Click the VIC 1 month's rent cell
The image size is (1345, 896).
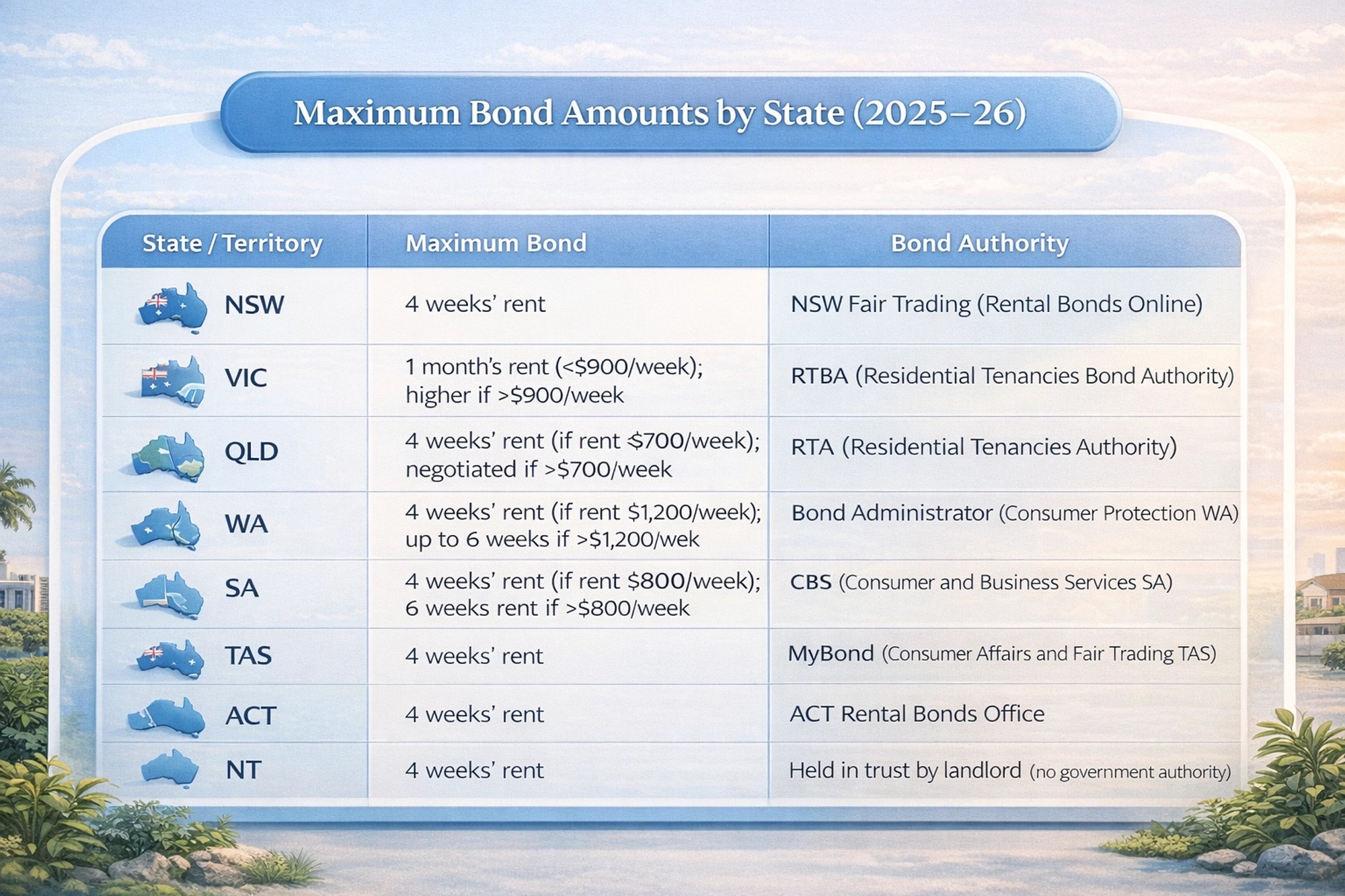553,380
